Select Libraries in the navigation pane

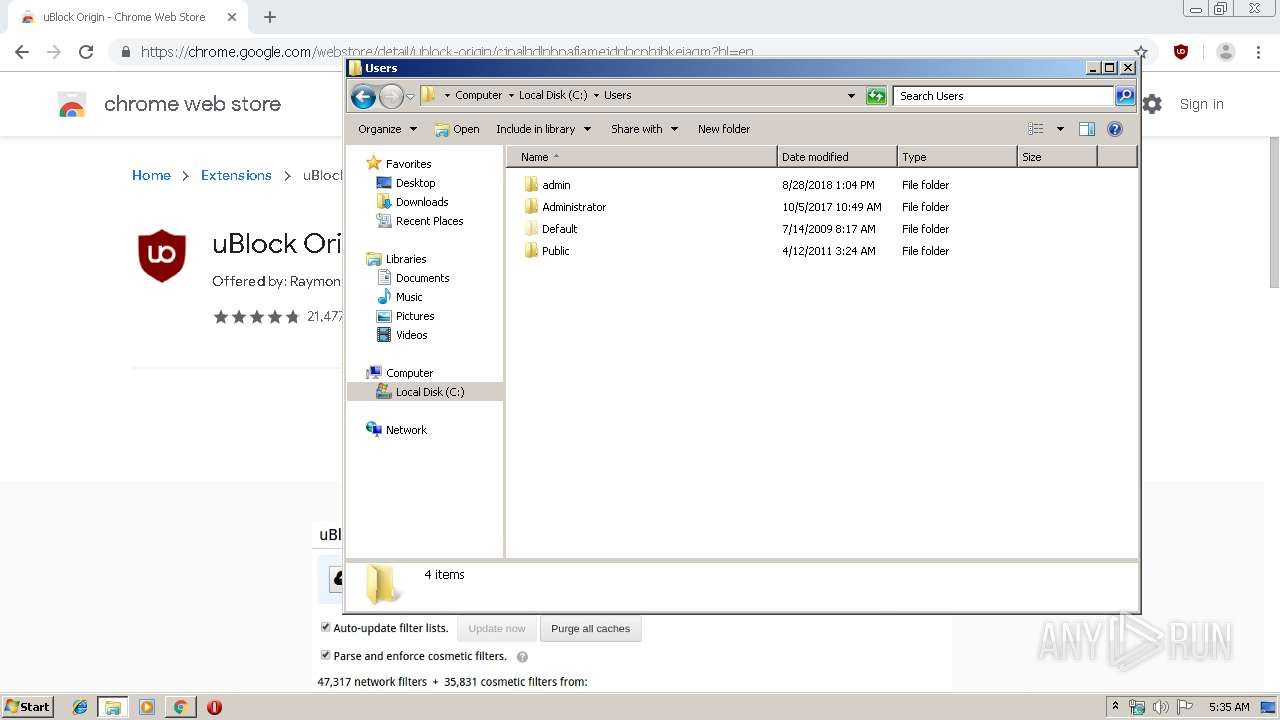pos(396,259)
